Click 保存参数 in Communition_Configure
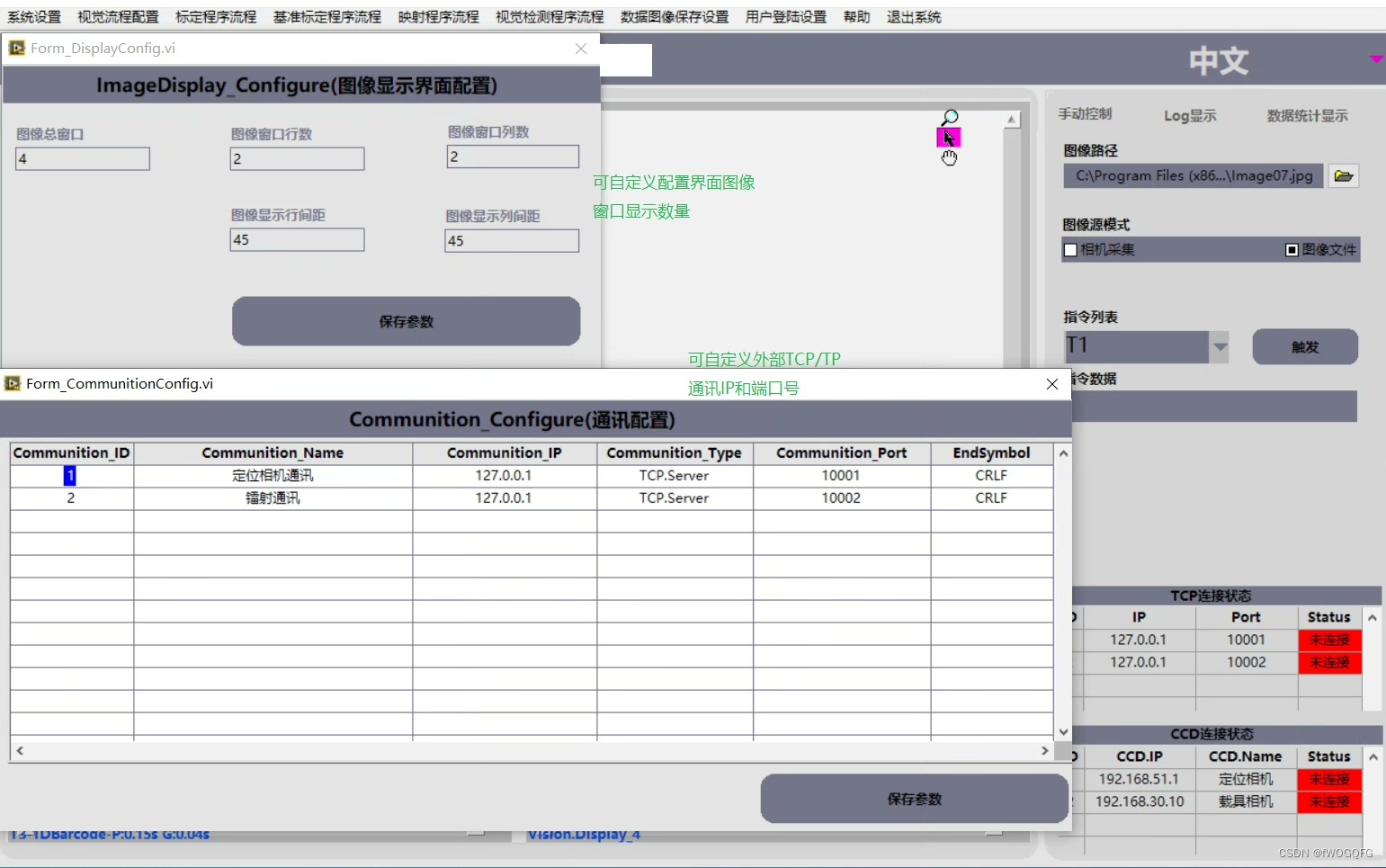 pos(914,799)
